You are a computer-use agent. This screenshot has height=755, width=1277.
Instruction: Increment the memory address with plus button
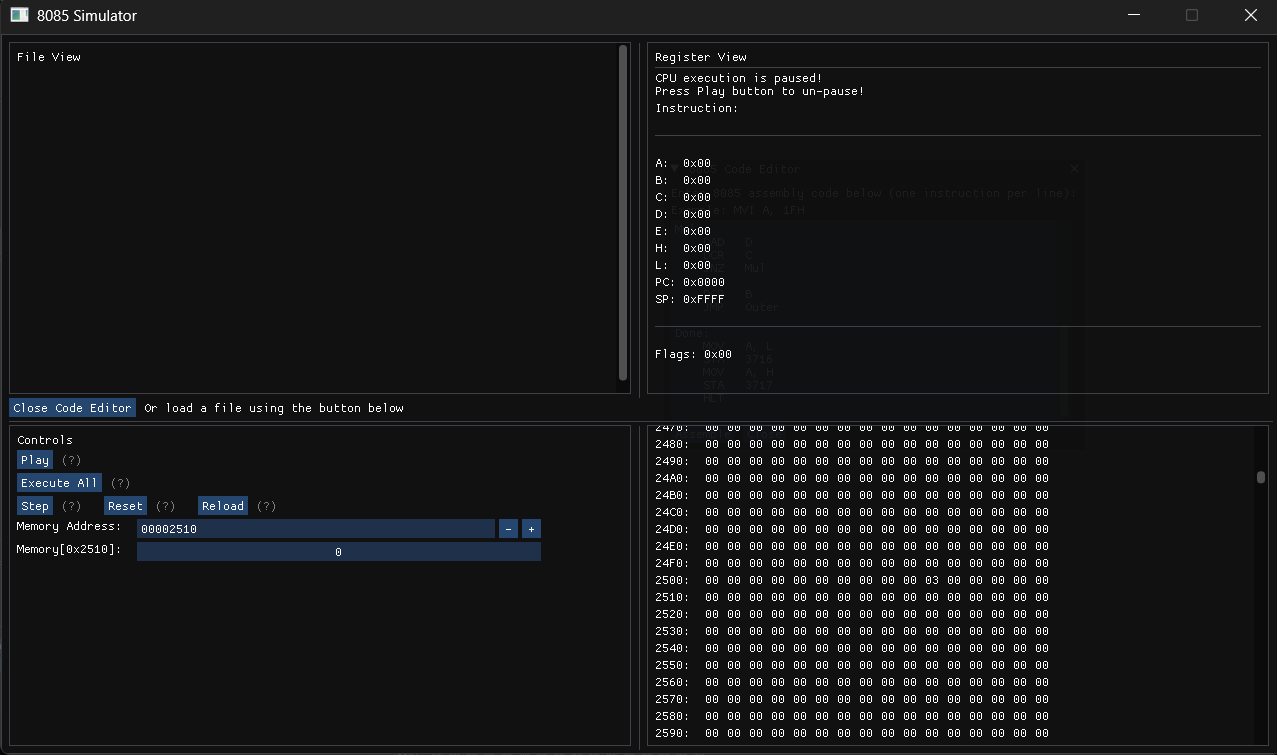pyautogui.click(x=532, y=529)
